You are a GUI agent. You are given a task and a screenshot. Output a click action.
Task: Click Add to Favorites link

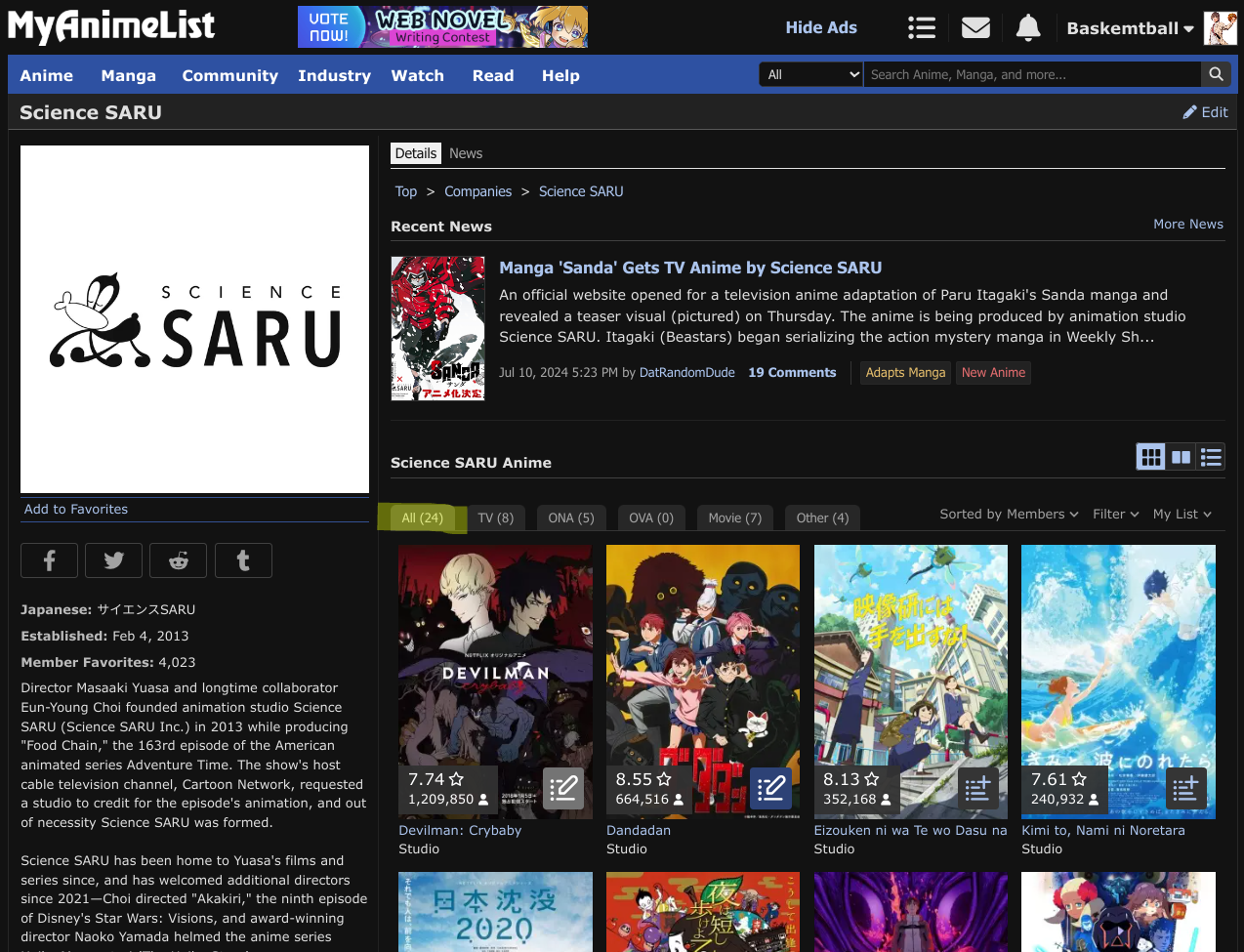pyautogui.click(x=76, y=510)
